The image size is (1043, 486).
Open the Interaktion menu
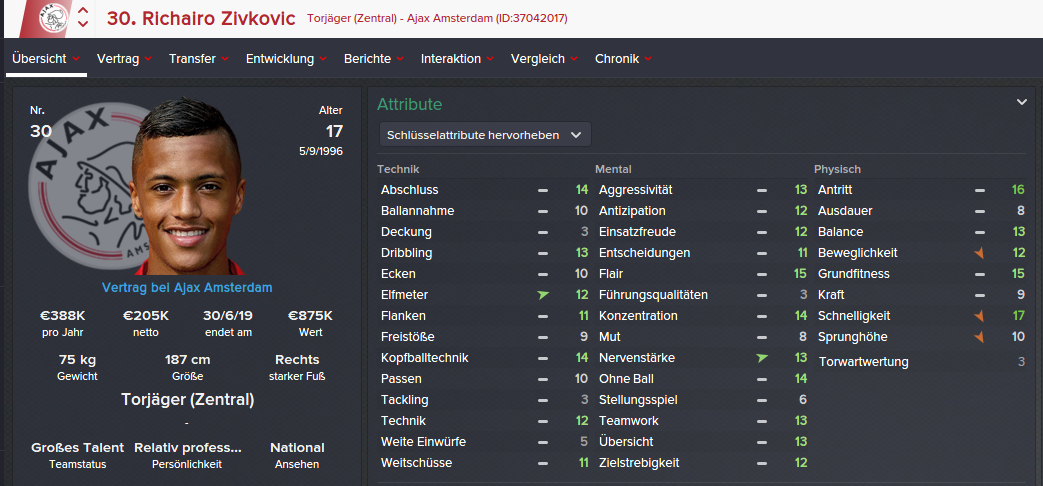pos(457,59)
